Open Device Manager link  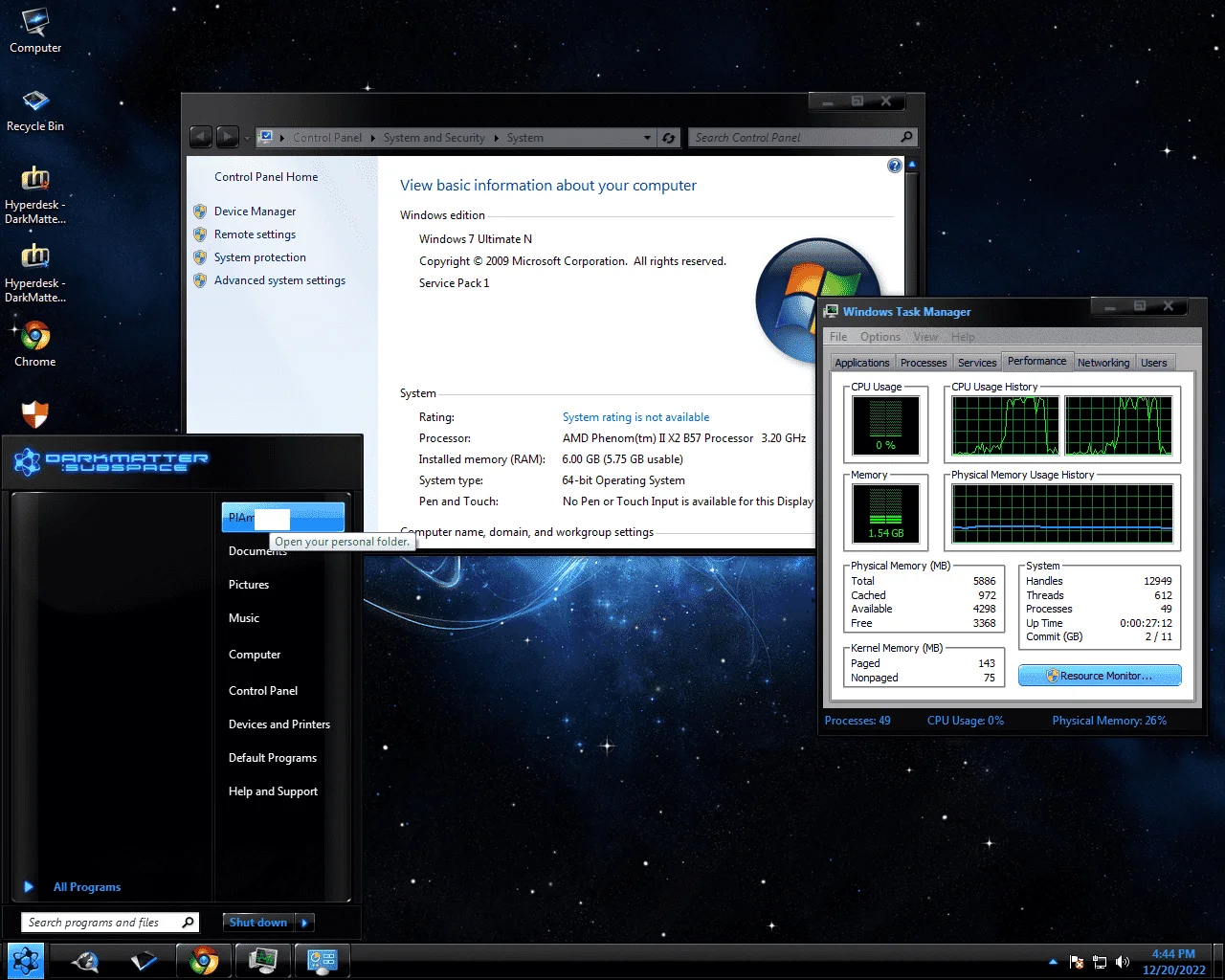255,212
